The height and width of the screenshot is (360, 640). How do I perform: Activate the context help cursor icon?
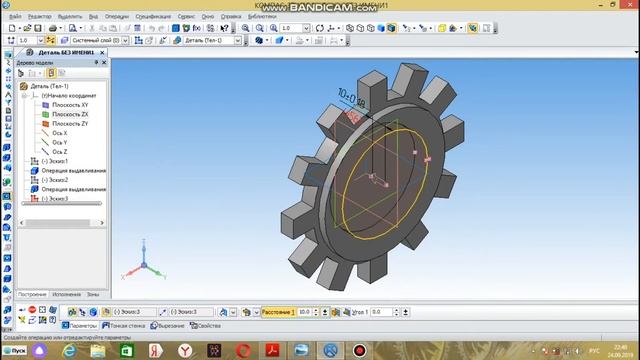tap(224, 28)
